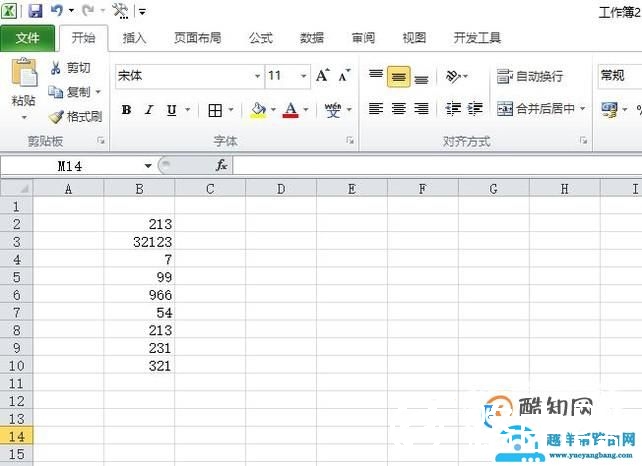642x466 pixels.
Task: Open the Merge and Center dropdown arrow
Action: tap(582, 109)
